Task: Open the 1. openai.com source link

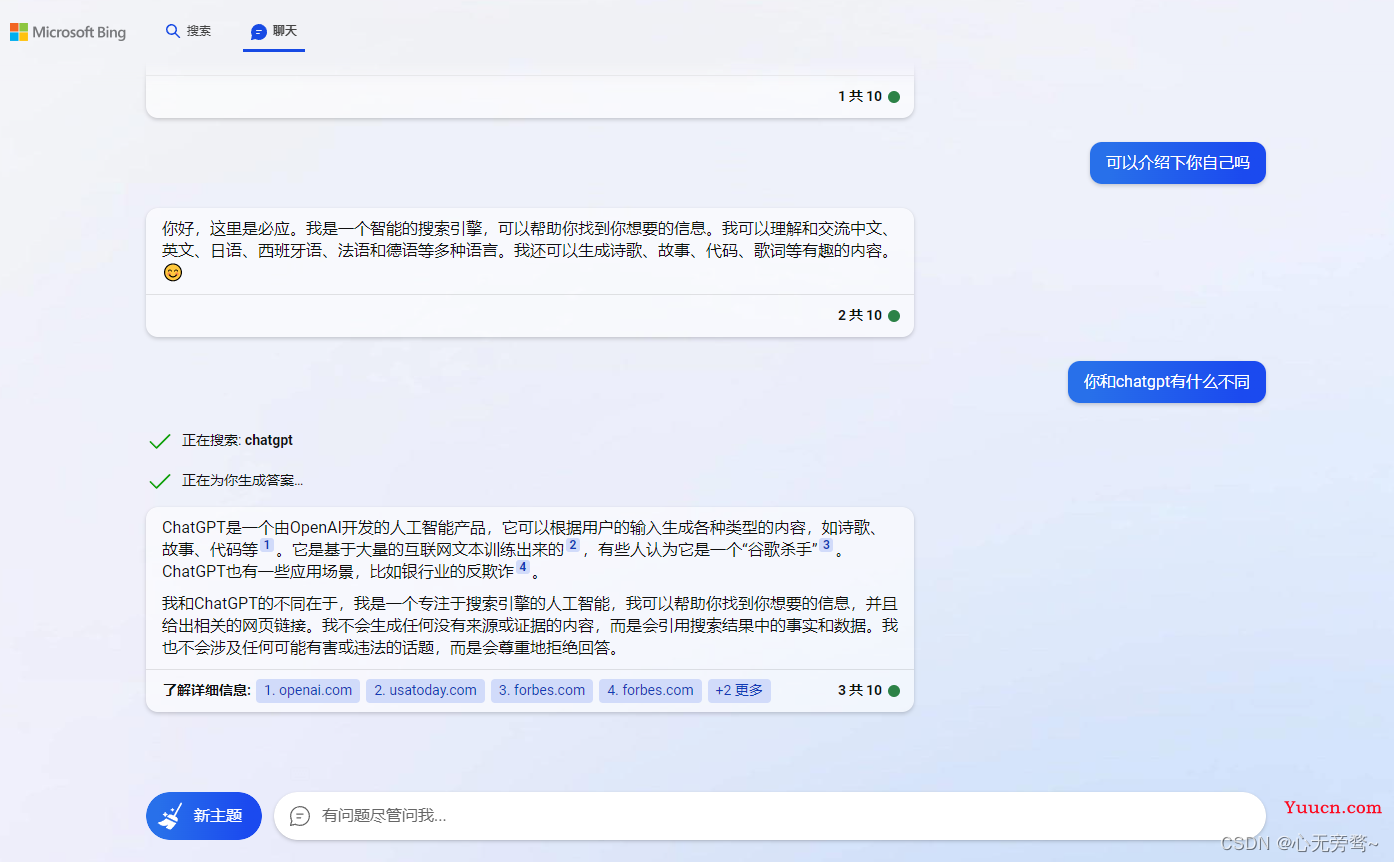Action: 308,690
